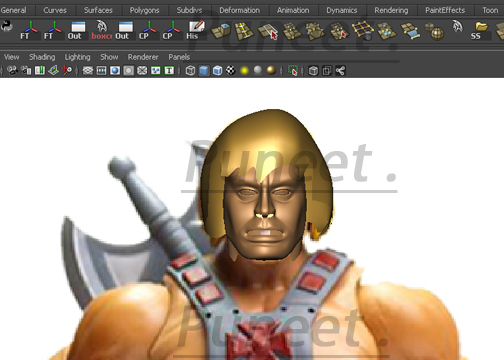
Task: Toggle the Safe Action display
Action: pos(156,70)
